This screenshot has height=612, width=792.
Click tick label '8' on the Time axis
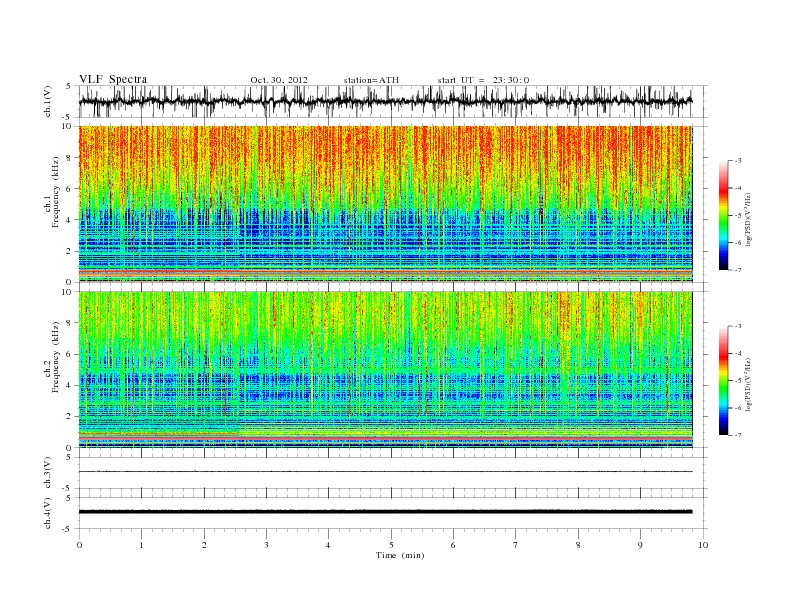coord(578,545)
